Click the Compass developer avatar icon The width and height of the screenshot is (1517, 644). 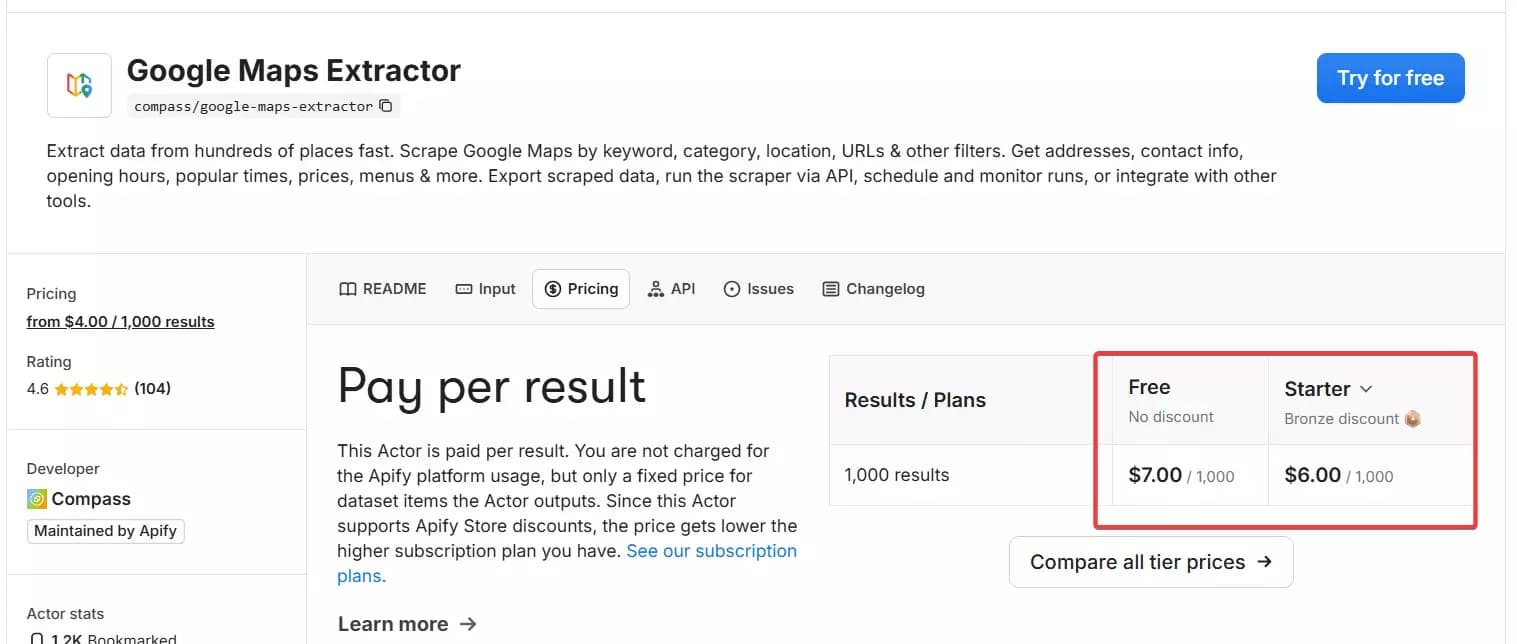pos(36,498)
